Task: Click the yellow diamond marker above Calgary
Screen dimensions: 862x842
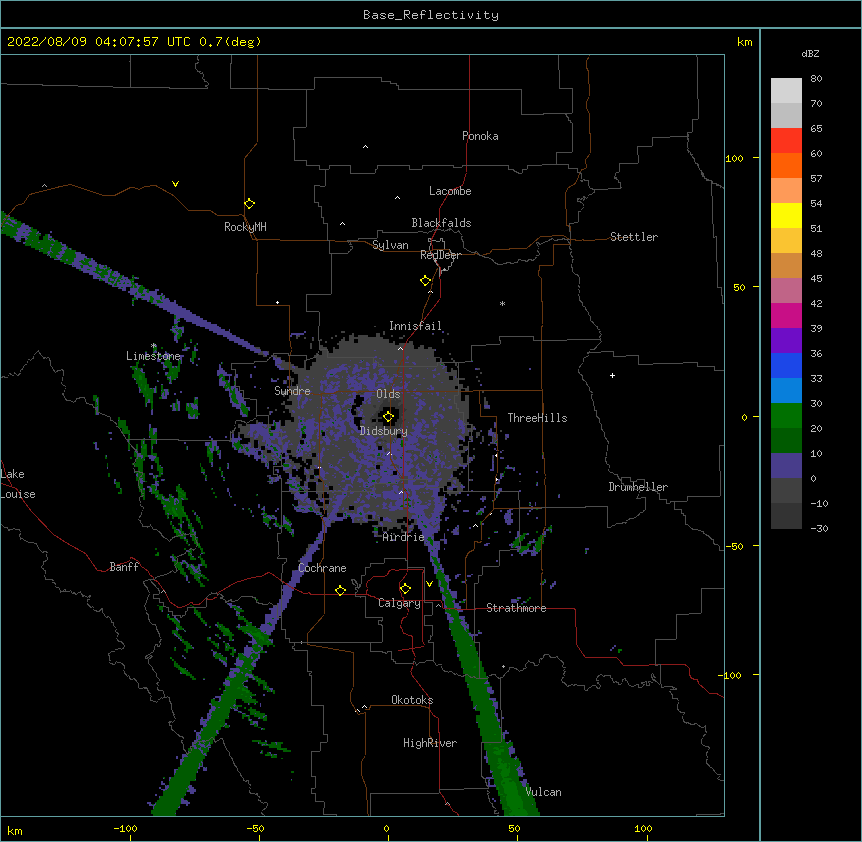Action: [405, 589]
